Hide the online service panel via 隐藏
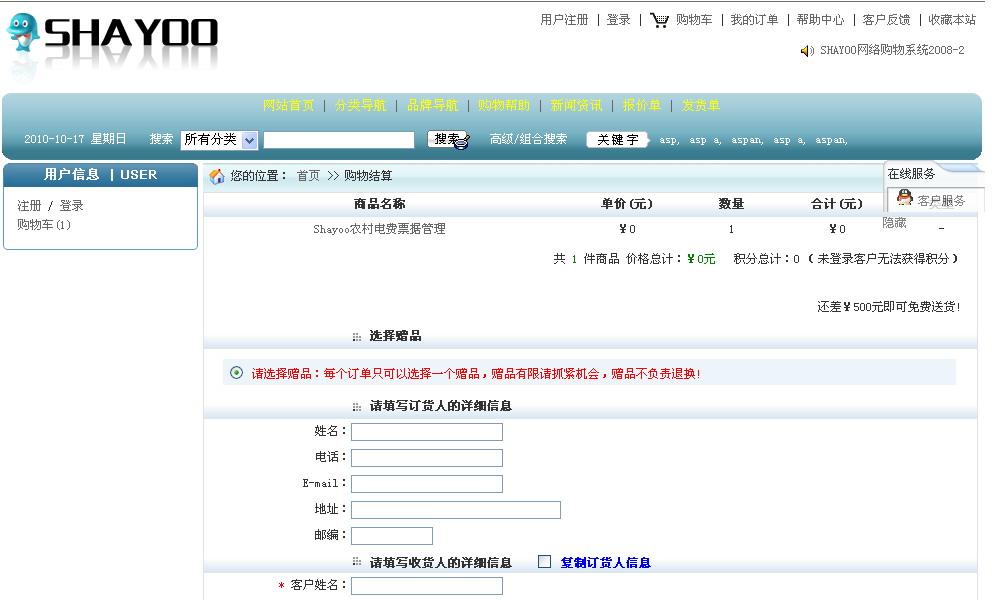The width and height of the screenshot is (995, 600). (x=894, y=223)
